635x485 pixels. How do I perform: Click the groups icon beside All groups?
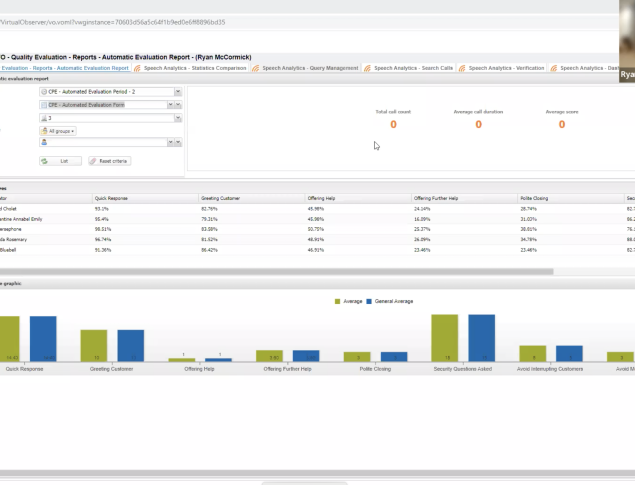tap(45, 131)
